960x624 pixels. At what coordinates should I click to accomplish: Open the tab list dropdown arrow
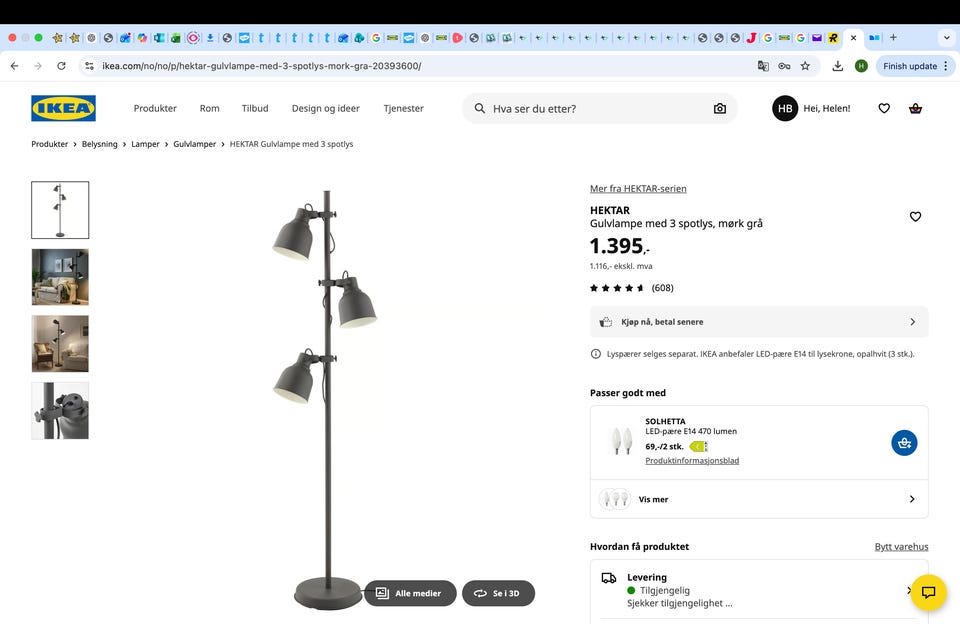pyautogui.click(x=946, y=38)
